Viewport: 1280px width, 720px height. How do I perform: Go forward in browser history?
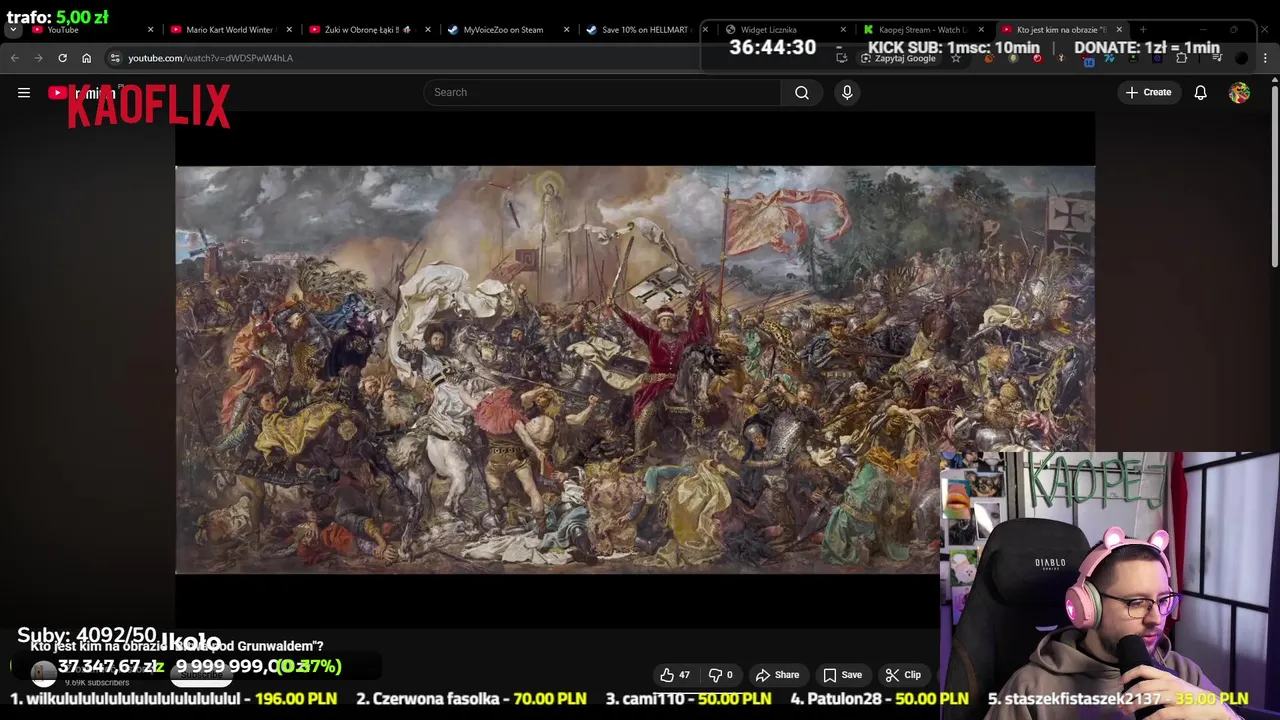(38, 58)
